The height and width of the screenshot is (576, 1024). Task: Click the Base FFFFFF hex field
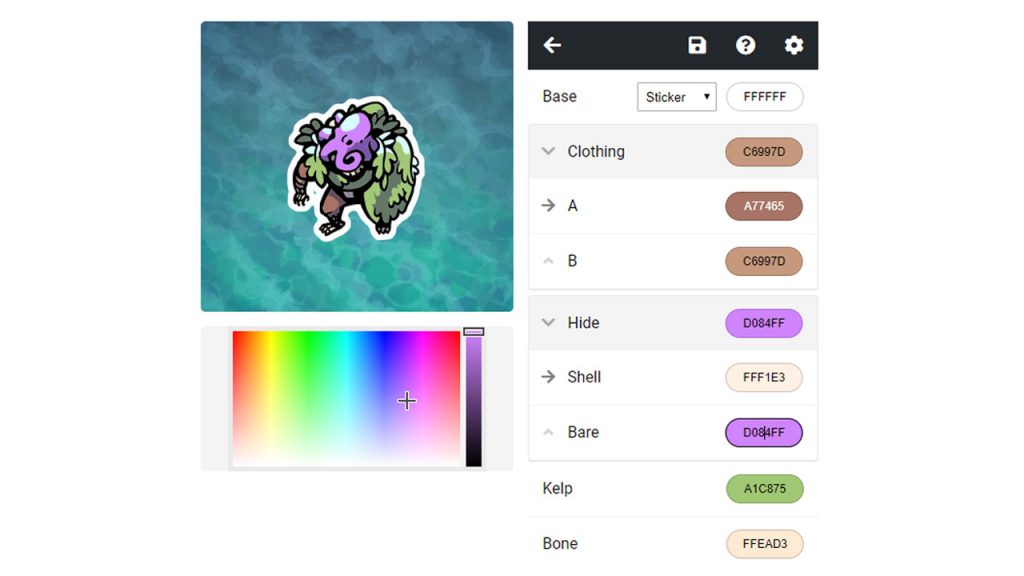764,97
